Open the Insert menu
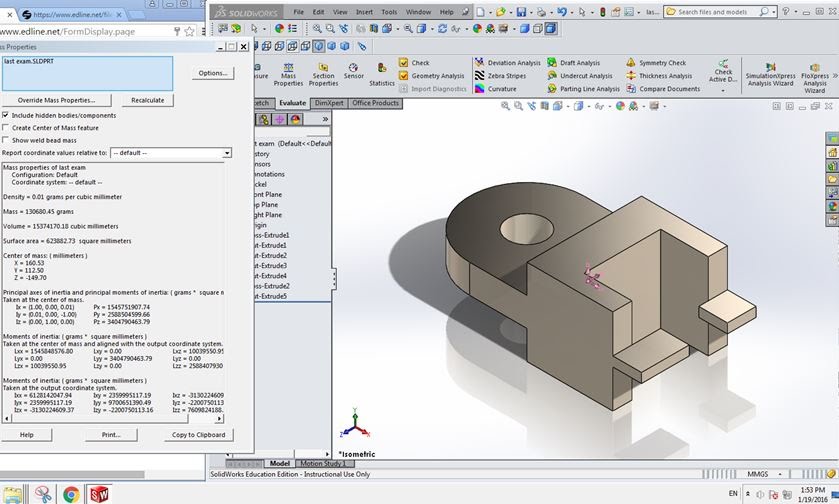 pyautogui.click(x=364, y=12)
